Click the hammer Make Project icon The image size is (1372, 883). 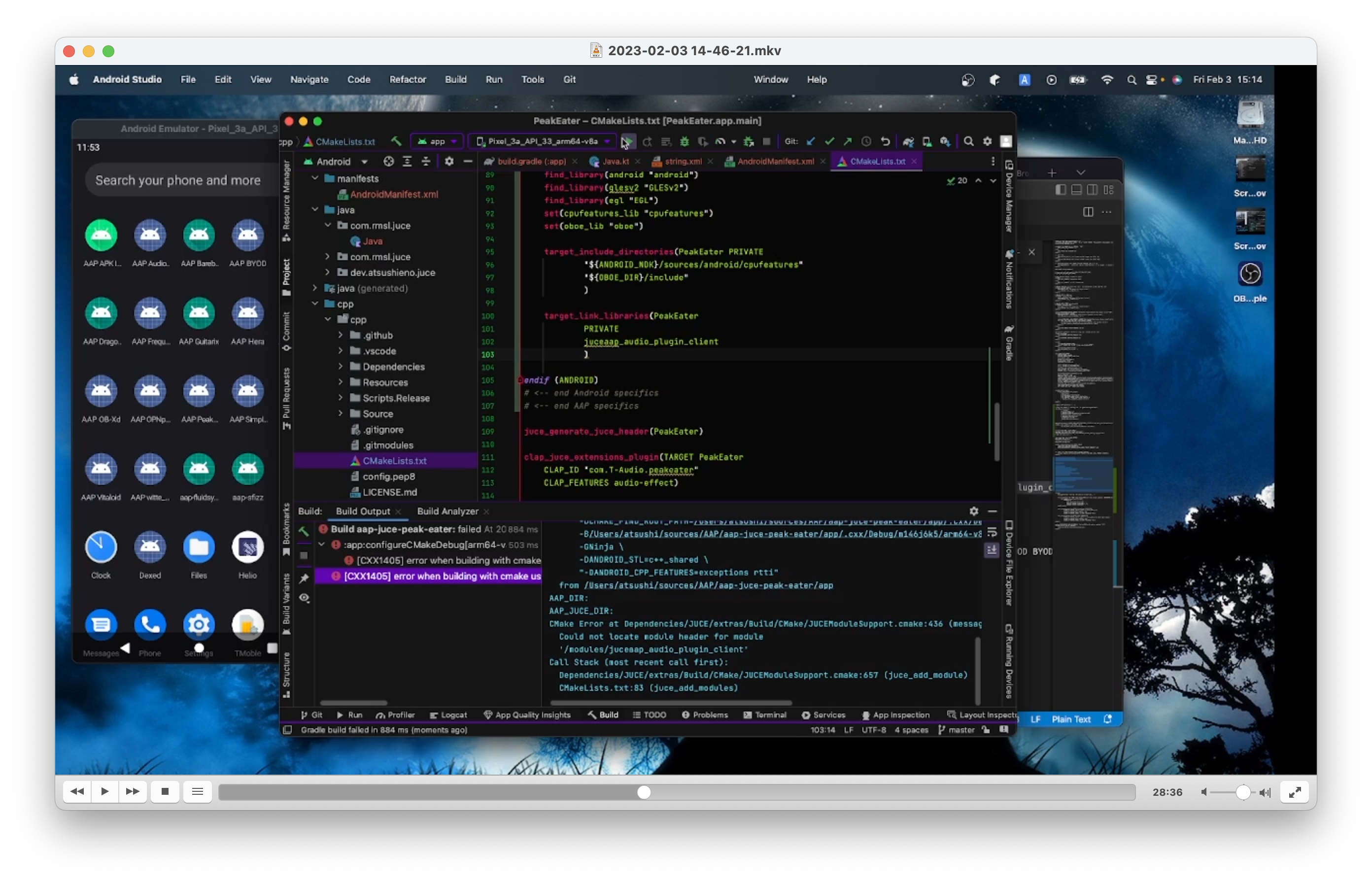point(396,141)
